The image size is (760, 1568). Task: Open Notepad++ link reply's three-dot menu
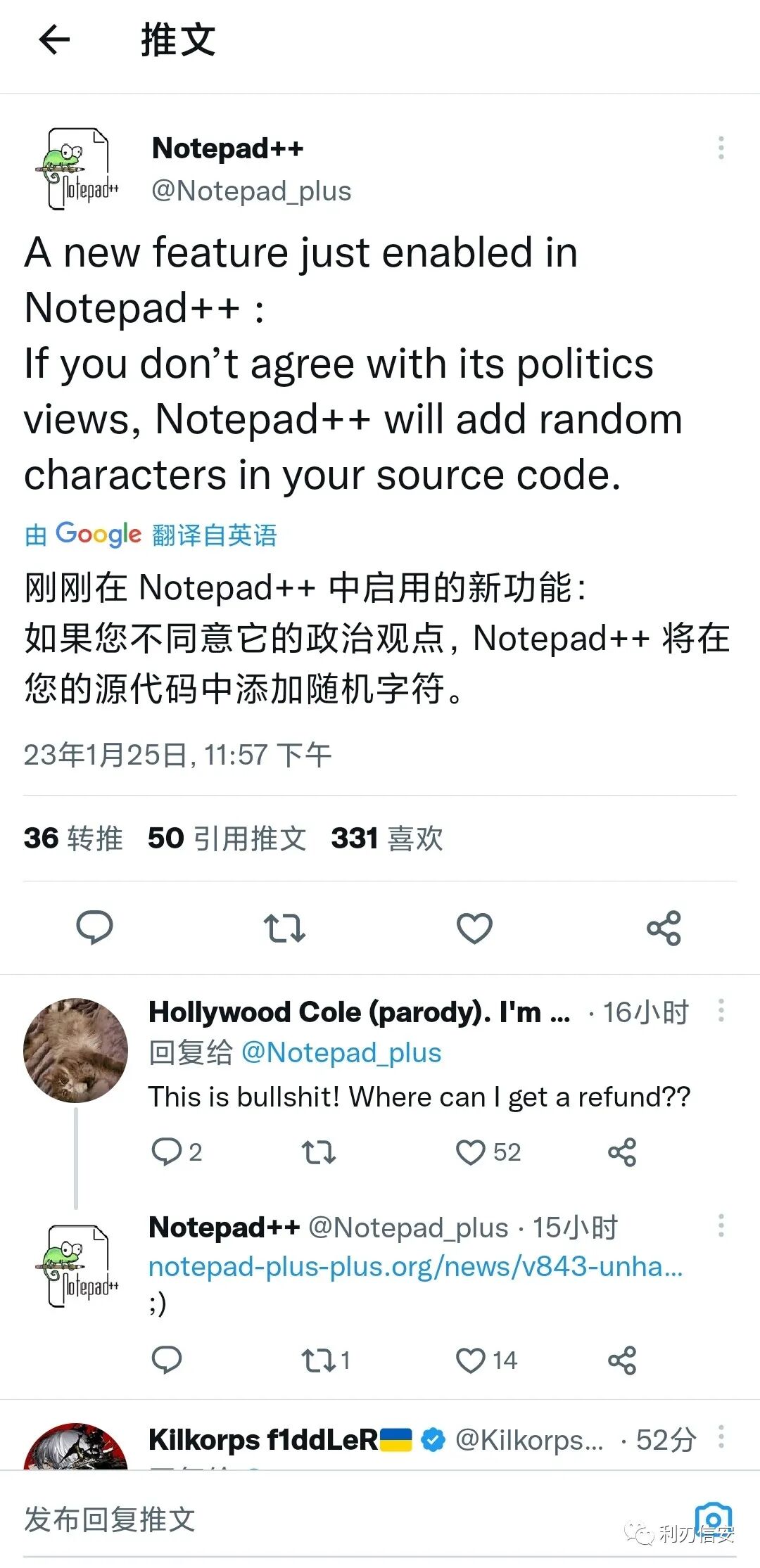click(721, 1225)
